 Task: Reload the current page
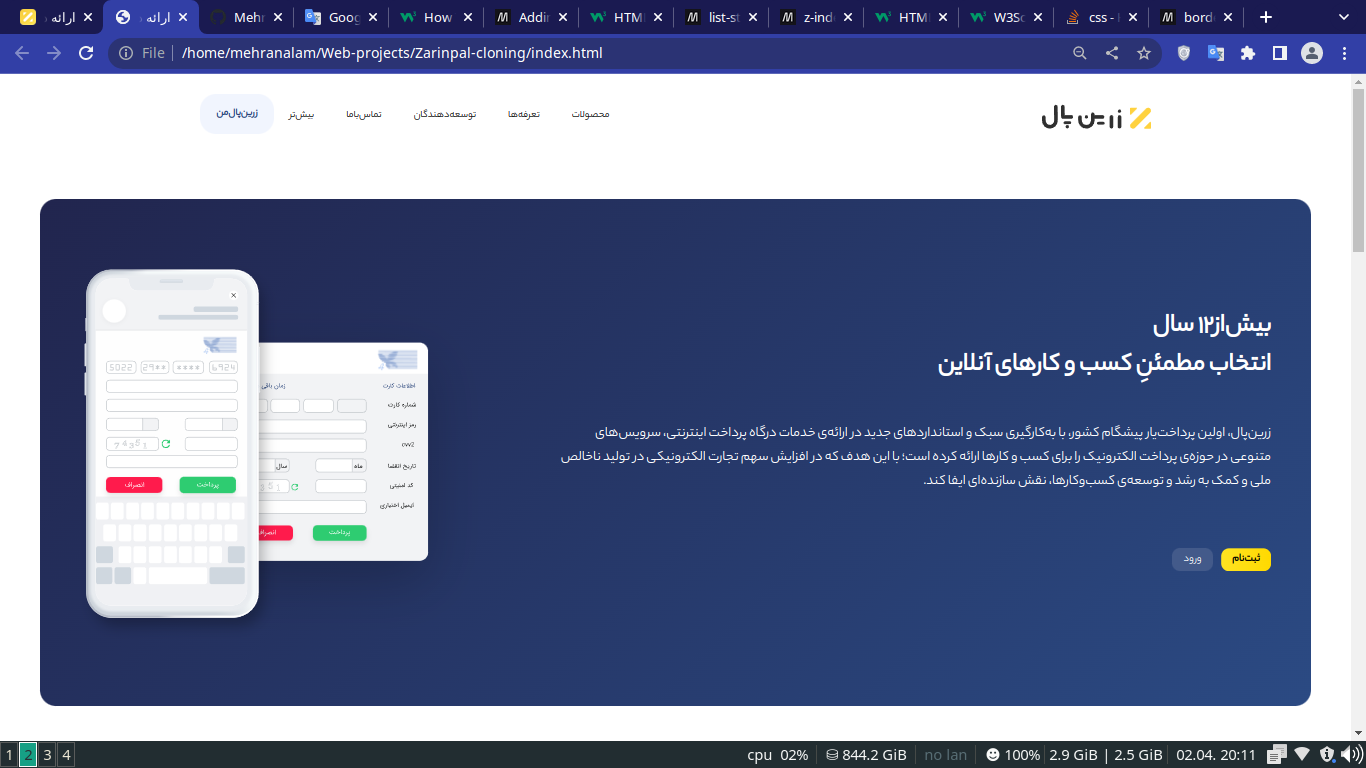(86, 53)
